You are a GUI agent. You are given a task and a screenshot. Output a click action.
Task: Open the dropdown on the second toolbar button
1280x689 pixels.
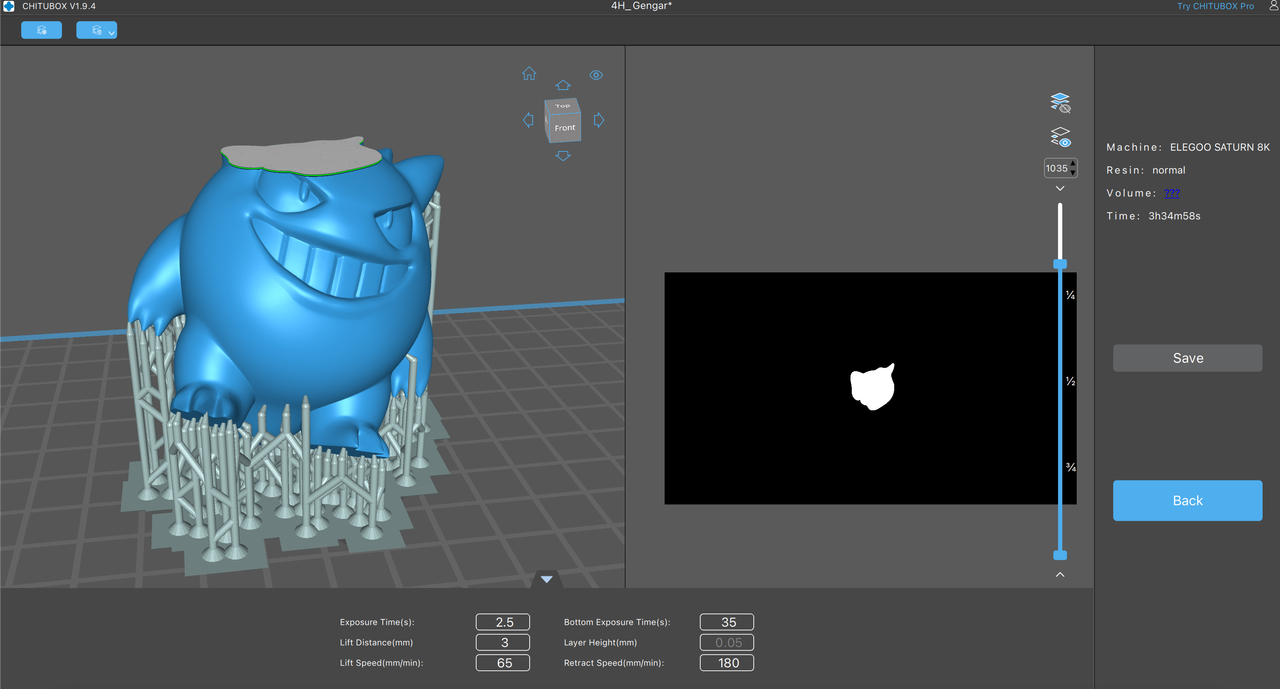pos(111,33)
